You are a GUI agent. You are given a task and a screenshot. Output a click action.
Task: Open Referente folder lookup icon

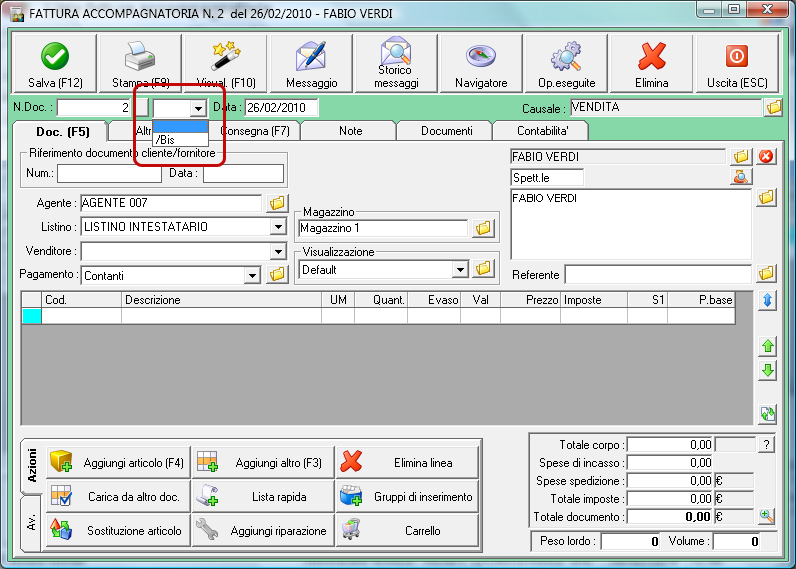[766, 274]
